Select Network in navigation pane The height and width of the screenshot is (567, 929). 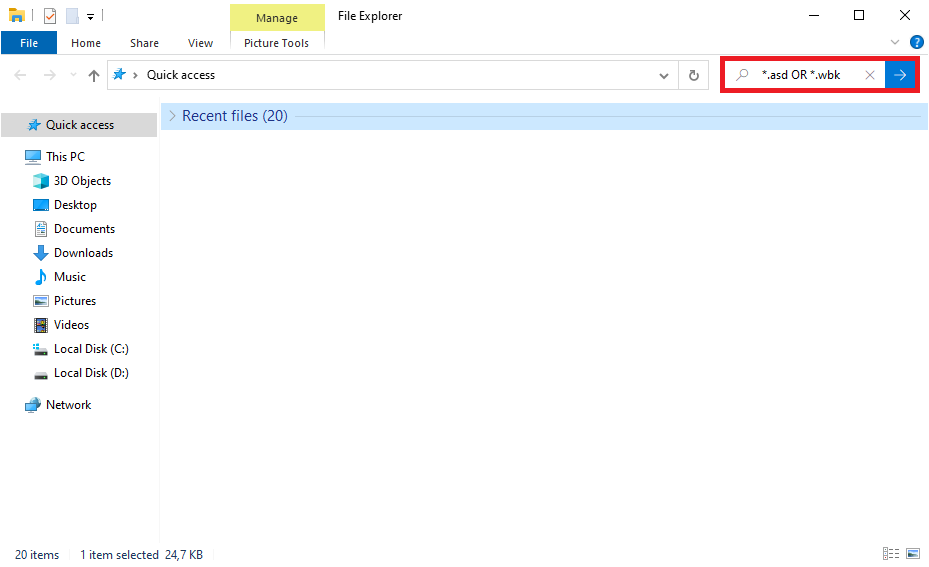click(x=68, y=405)
